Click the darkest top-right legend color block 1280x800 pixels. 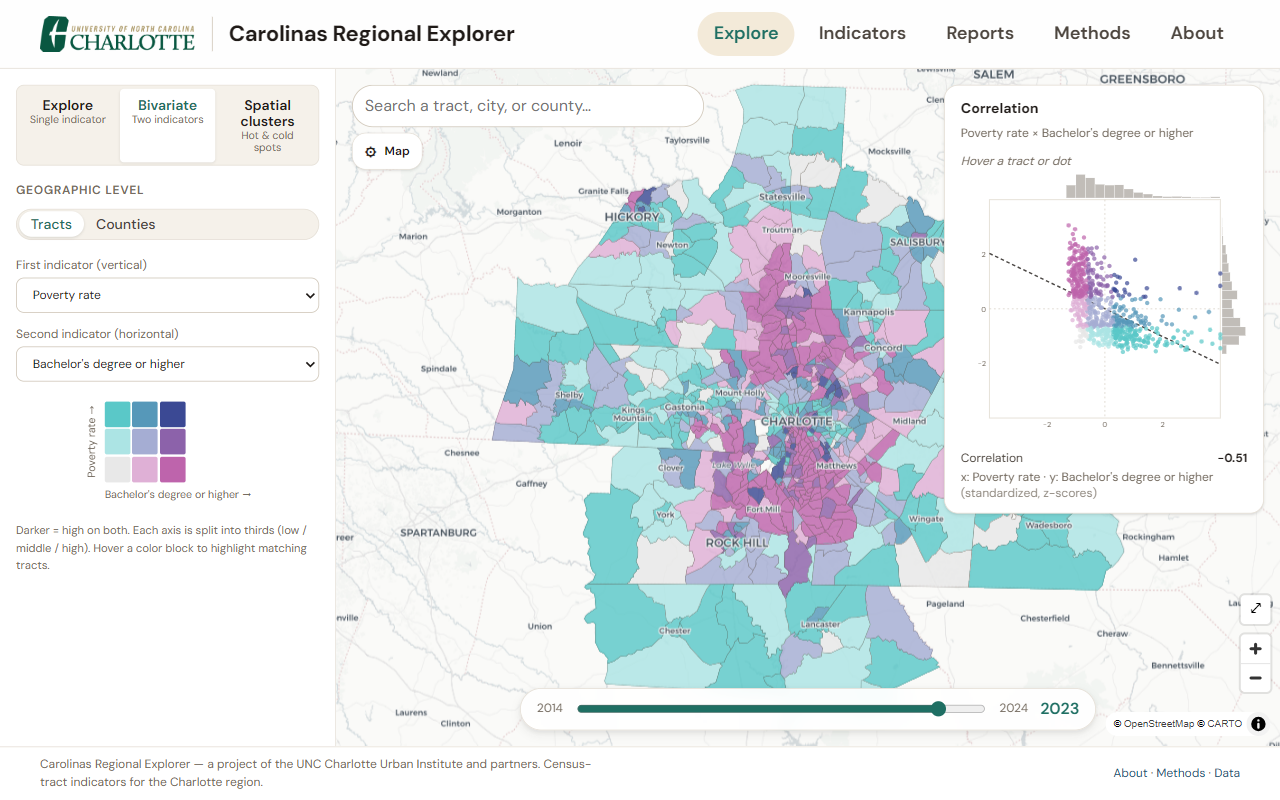[x=173, y=414]
